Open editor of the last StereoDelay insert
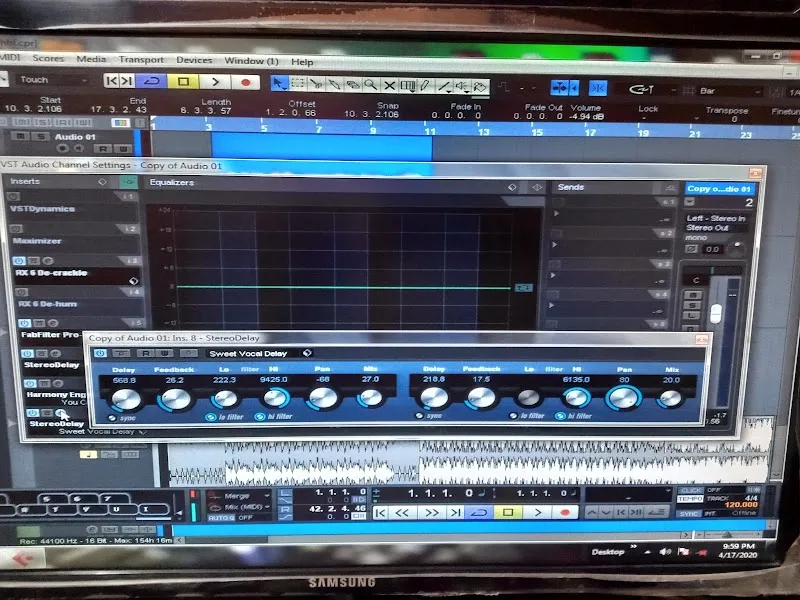Image resolution: width=800 pixels, height=600 pixels. click(x=61, y=413)
